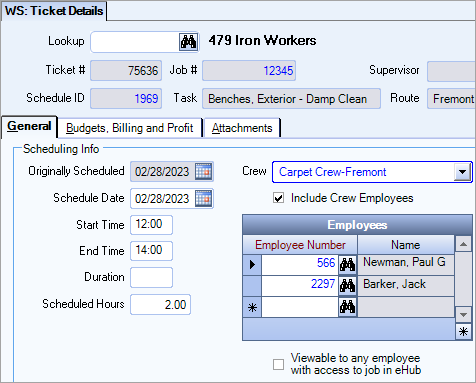Click the Scheduled Hours field showing 2.00

click(x=160, y=304)
